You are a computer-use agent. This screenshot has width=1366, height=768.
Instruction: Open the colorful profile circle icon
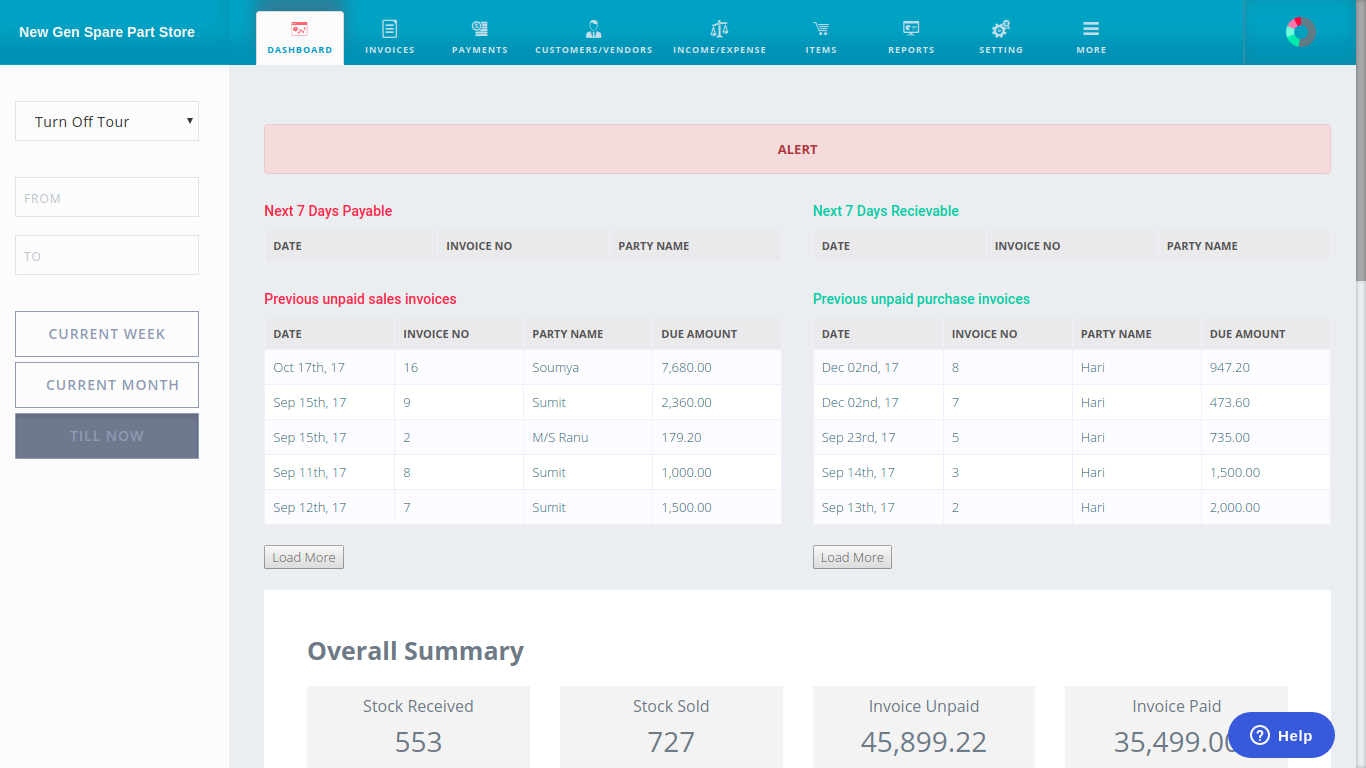[x=1300, y=32]
